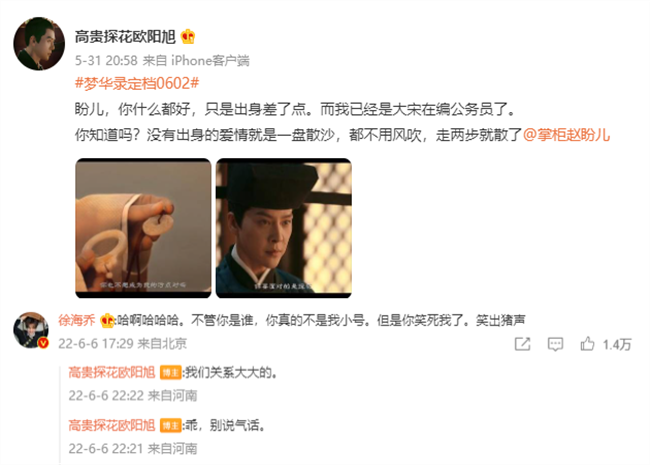Click the 博主 tag on the first reply
The width and height of the screenshot is (650, 465).
click(170, 373)
